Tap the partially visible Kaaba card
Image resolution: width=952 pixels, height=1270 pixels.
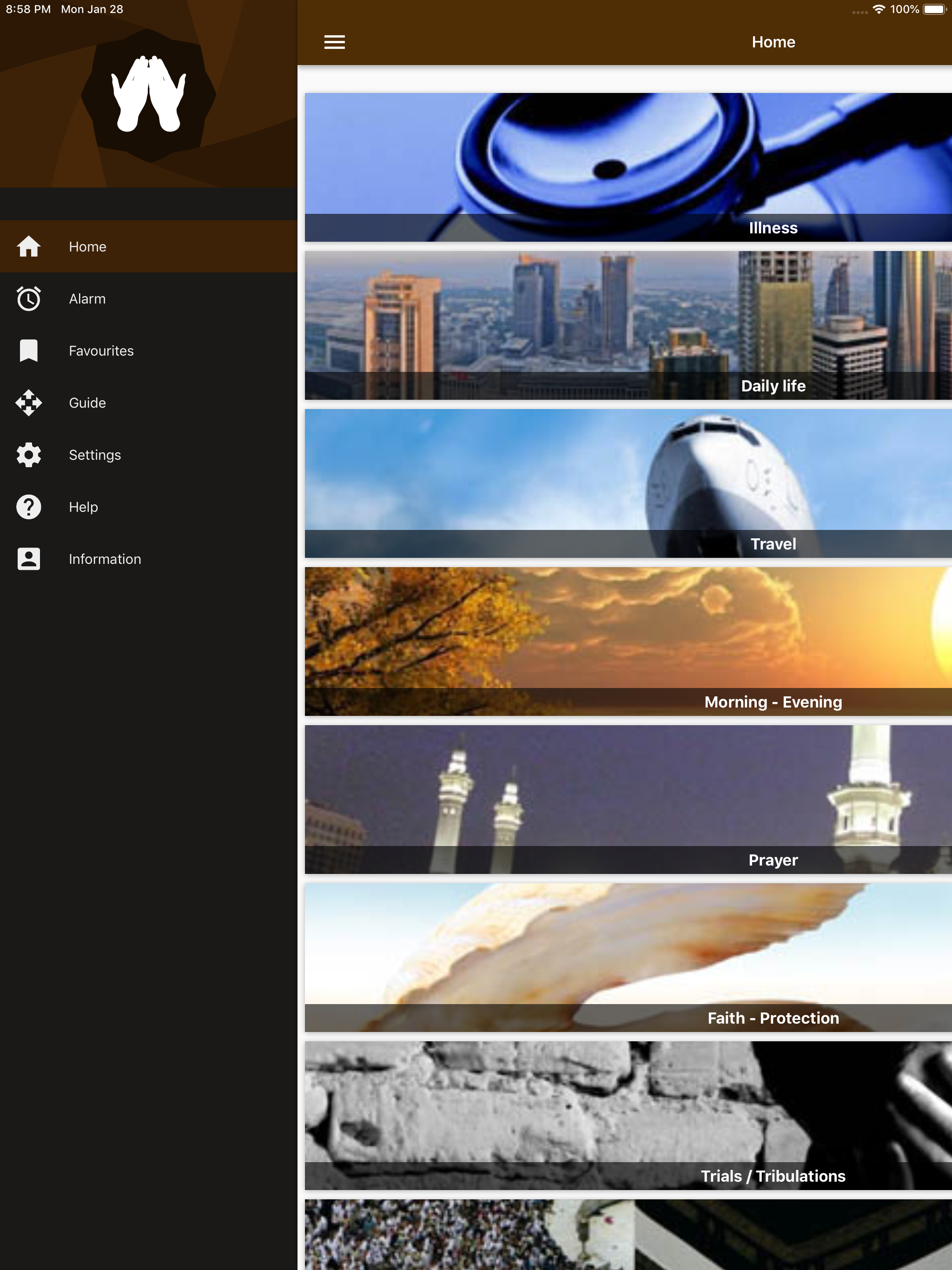click(628, 1234)
